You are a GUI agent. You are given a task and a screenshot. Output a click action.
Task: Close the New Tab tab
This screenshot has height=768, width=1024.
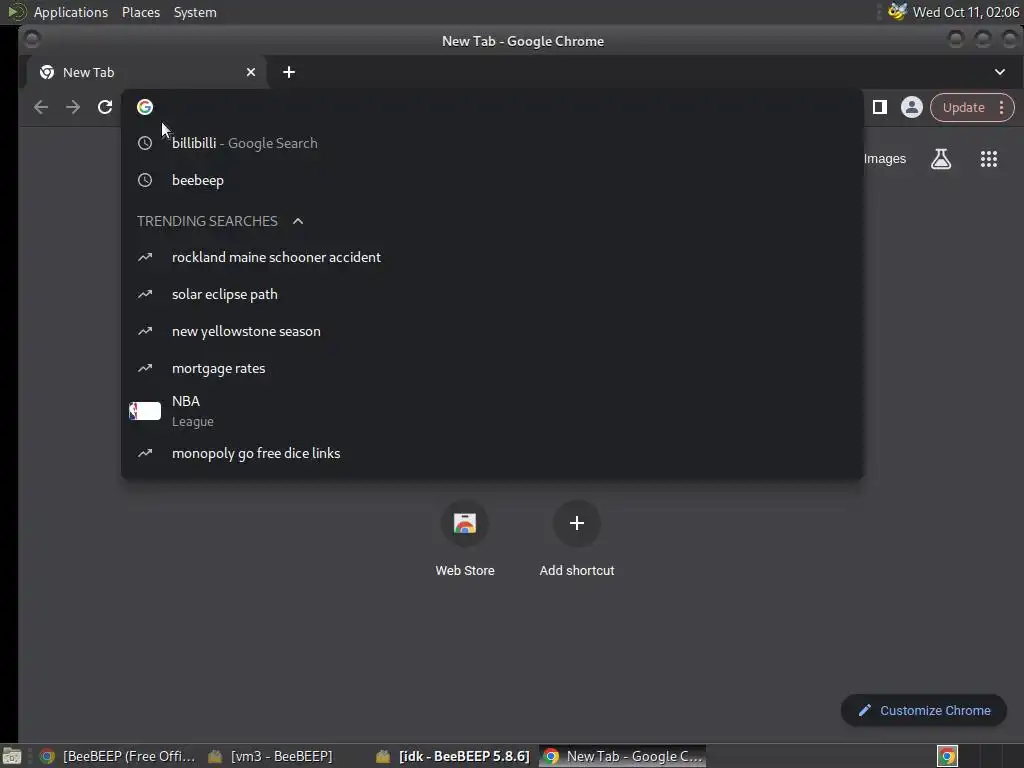click(251, 72)
